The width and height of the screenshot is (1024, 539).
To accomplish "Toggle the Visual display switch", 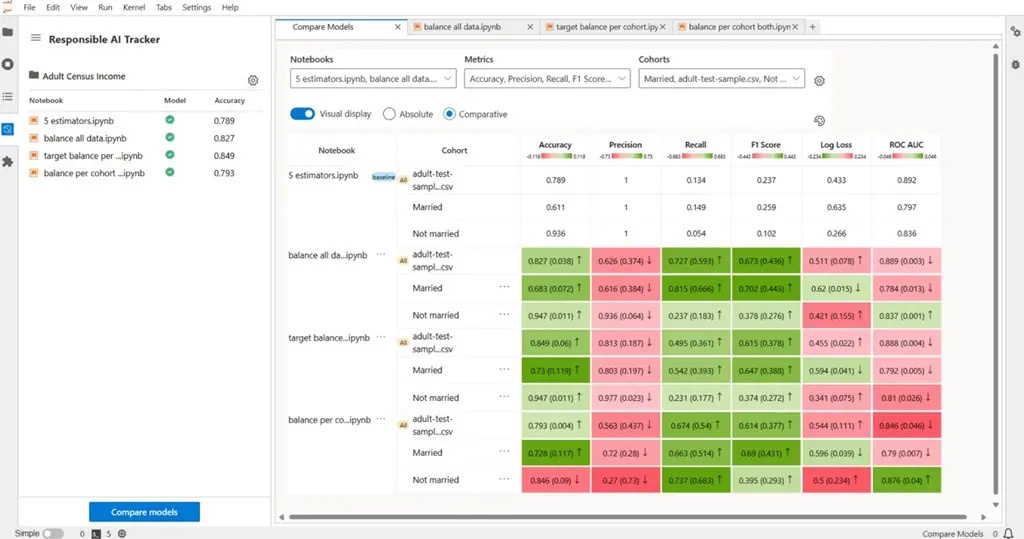I will pos(302,114).
